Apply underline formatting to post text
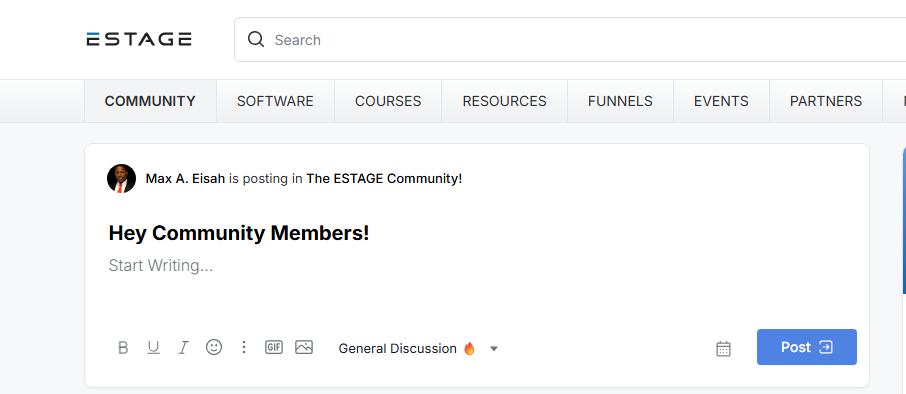This screenshot has height=394, width=906. tap(153, 348)
